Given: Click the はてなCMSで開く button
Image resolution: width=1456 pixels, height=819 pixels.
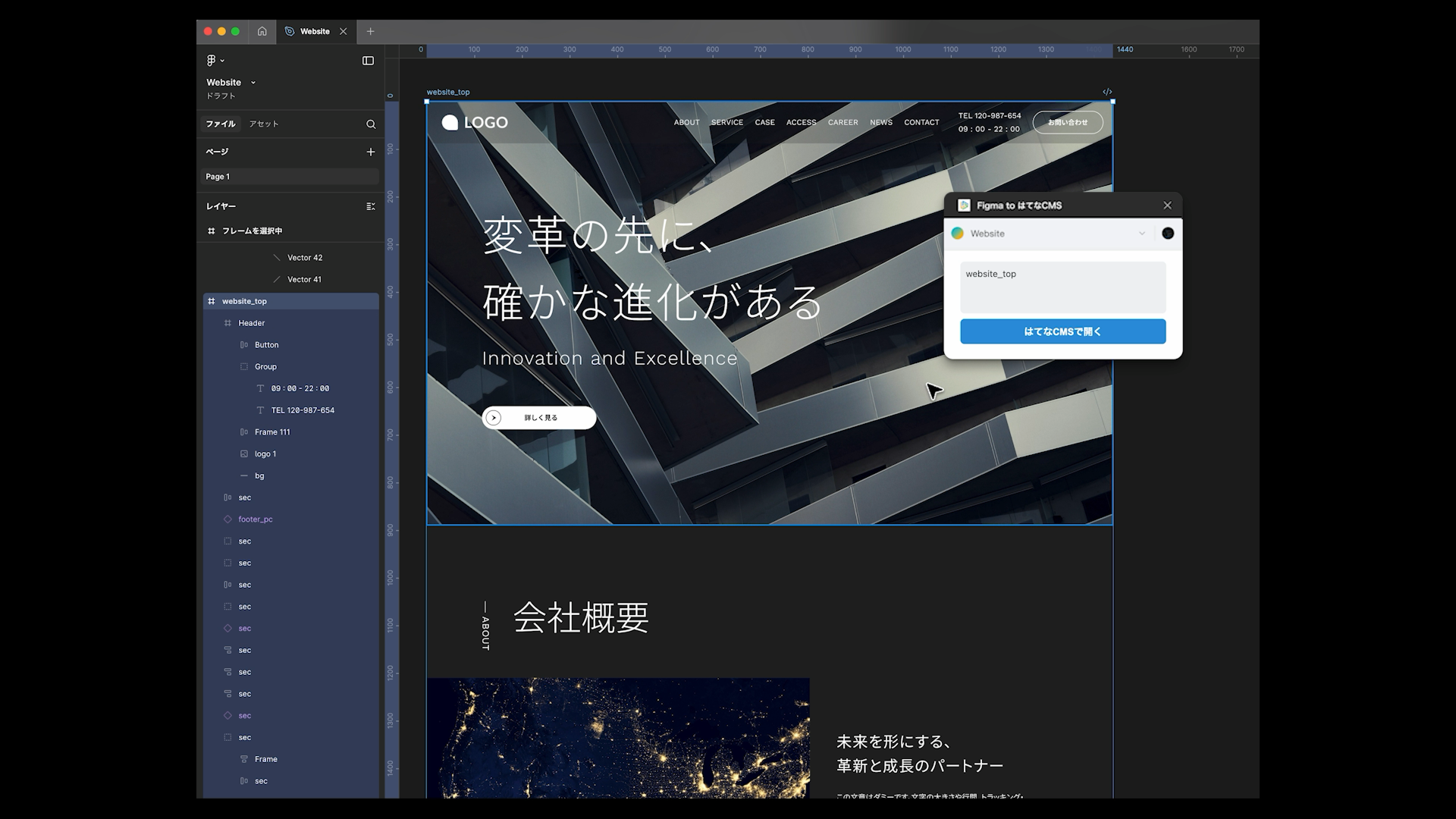Looking at the screenshot, I should 1062,331.
